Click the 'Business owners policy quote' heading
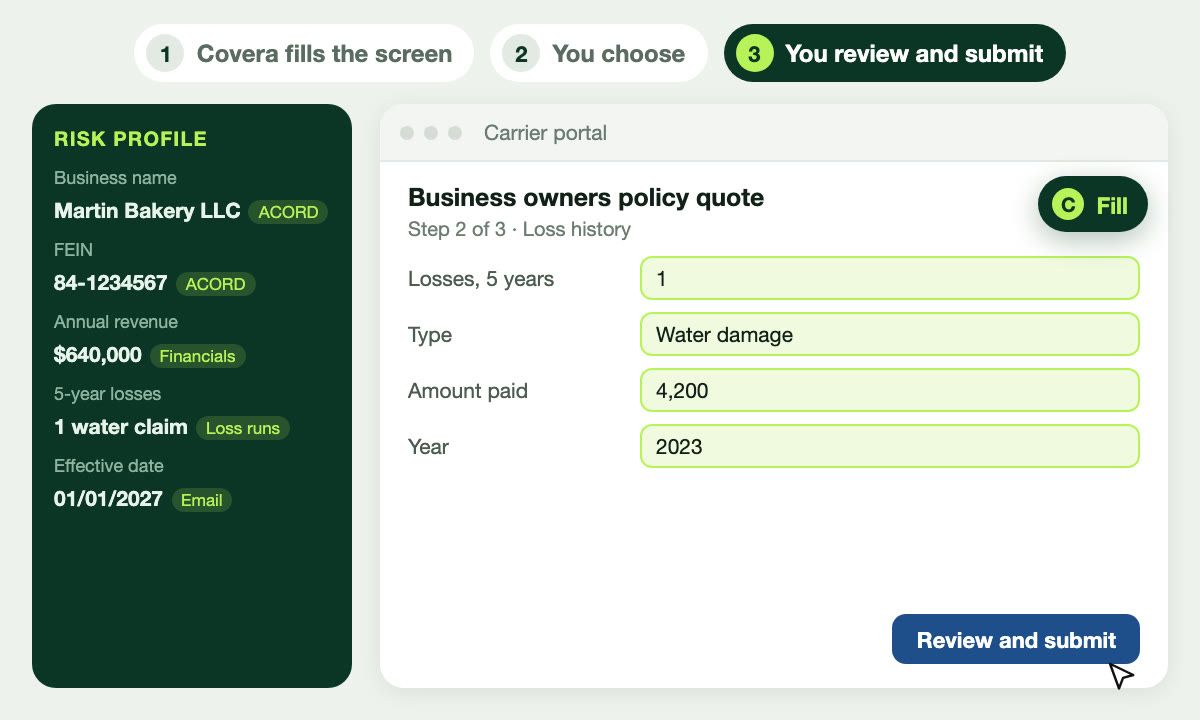This screenshot has width=1200, height=720. (x=586, y=198)
